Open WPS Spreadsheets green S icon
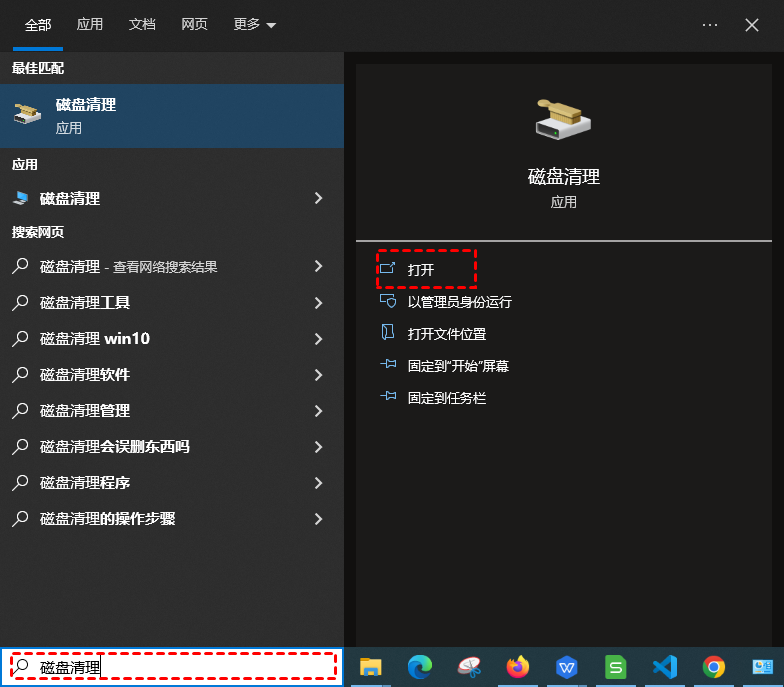784x687 pixels. pos(616,667)
